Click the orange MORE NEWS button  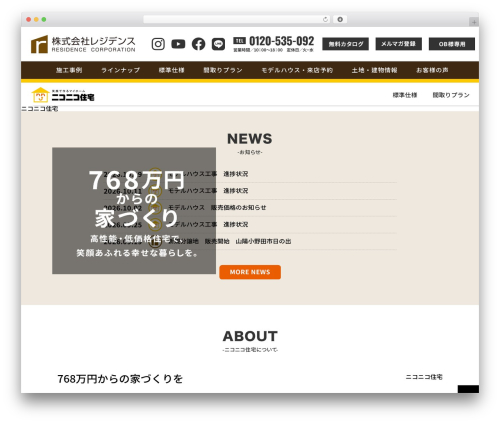pyautogui.click(x=250, y=272)
